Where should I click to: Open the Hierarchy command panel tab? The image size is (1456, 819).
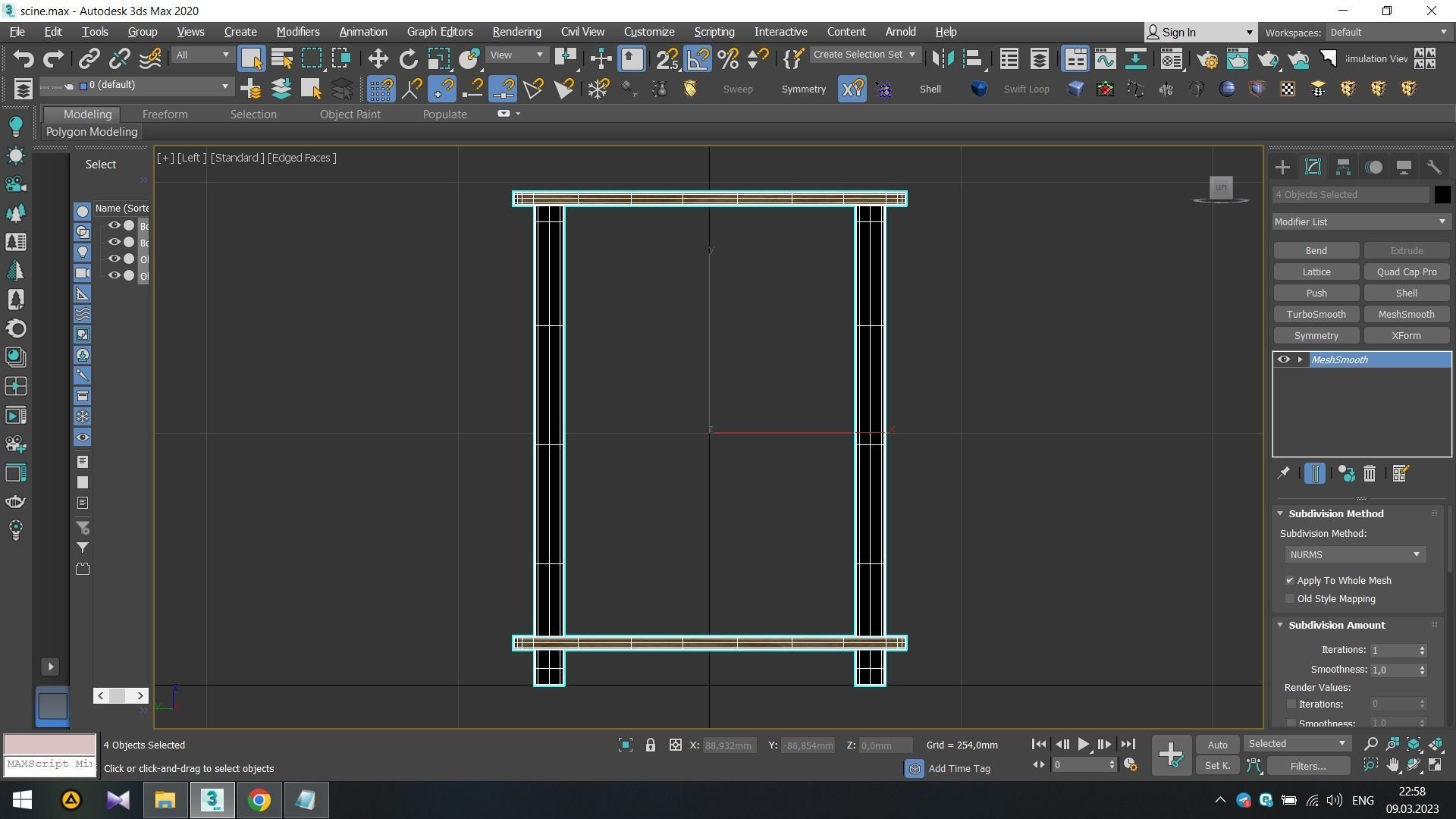(1343, 167)
